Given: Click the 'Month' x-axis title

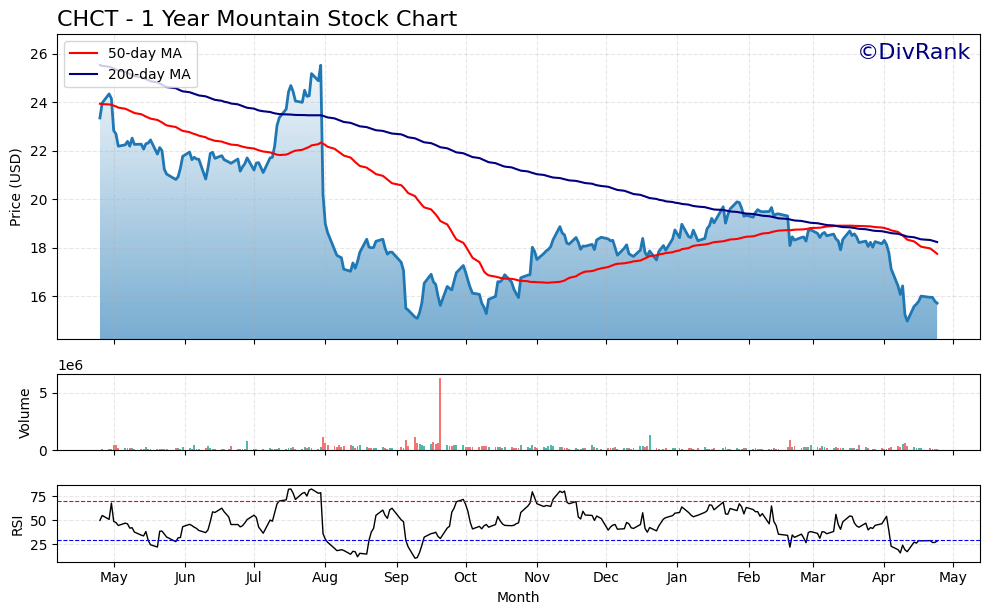Looking at the screenshot, I should coord(518,597).
